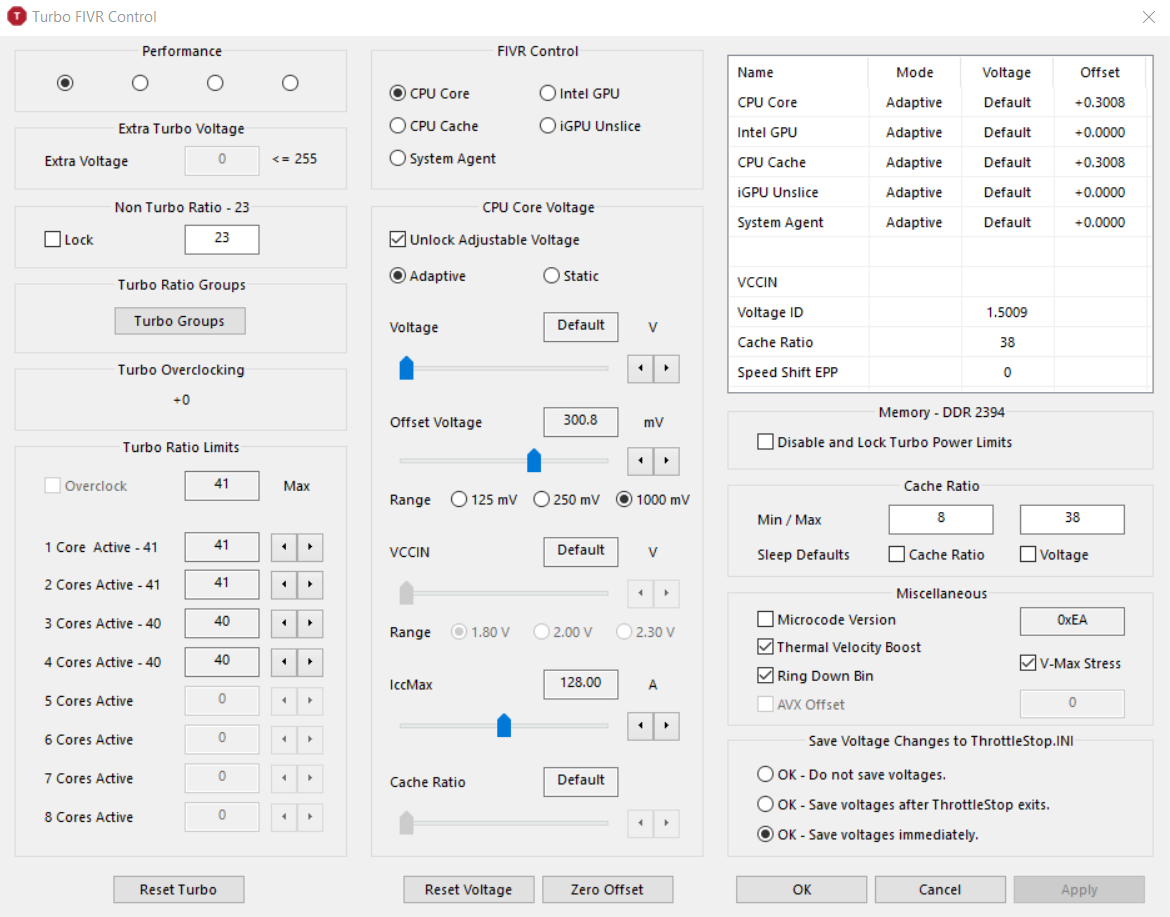Select System Agent radio button
This screenshot has width=1170, height=917.
point(442,158)
